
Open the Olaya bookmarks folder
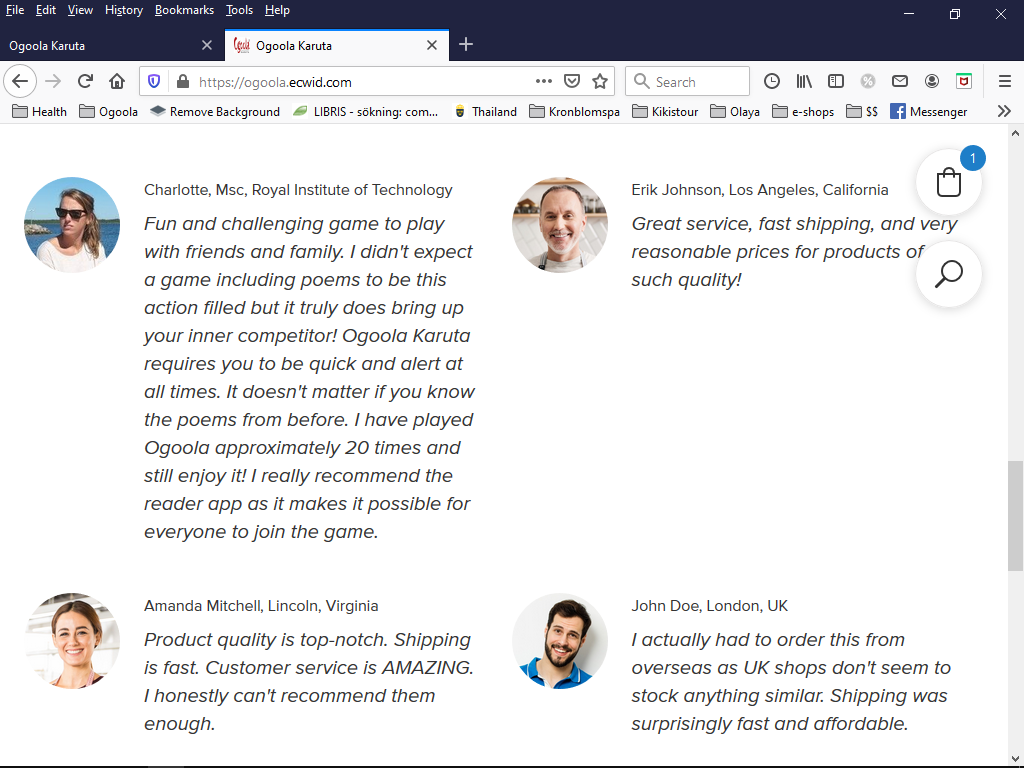coord(735,112)
